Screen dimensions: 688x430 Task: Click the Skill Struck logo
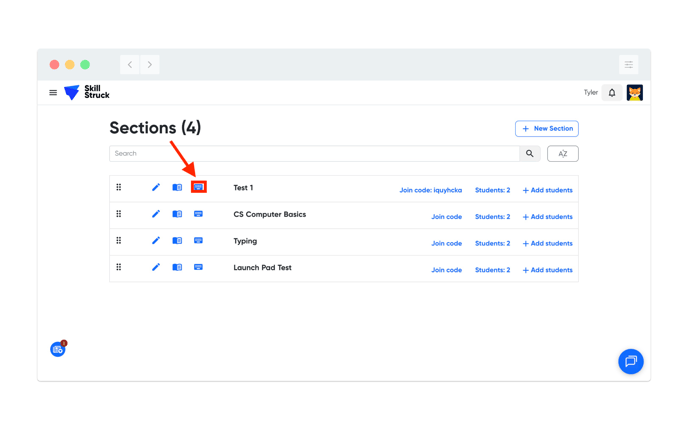point(87,93)
